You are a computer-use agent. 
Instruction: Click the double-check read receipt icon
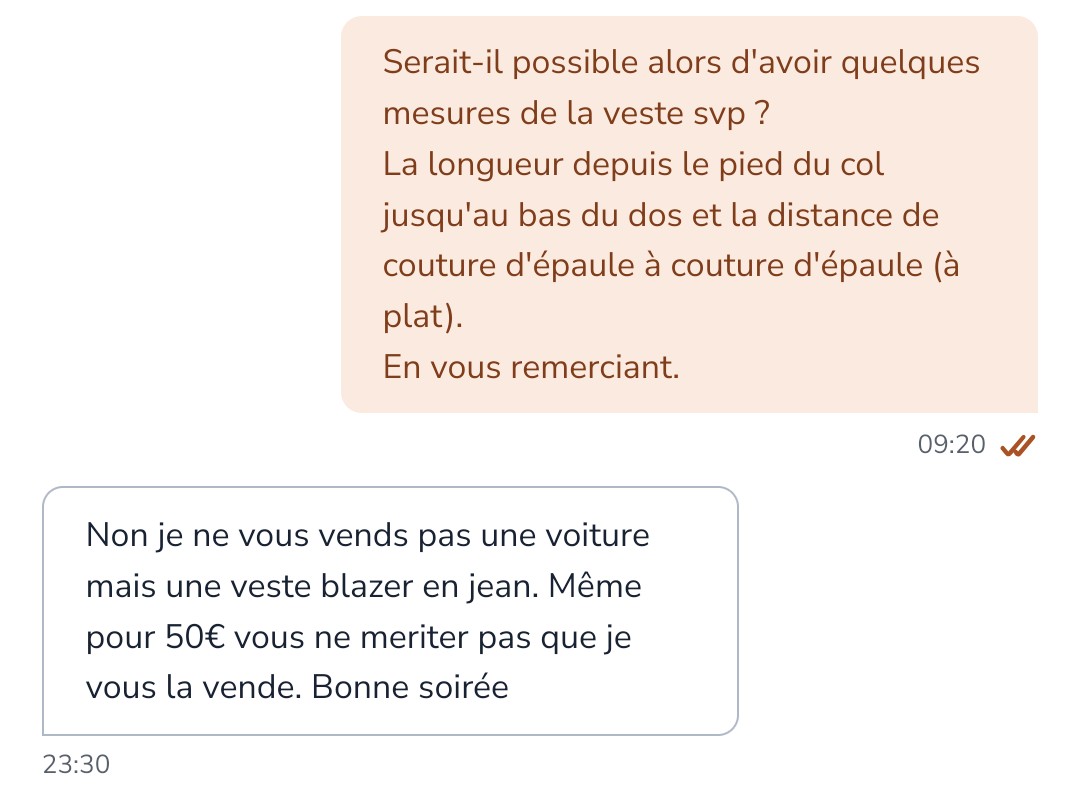click(1017, 445)
